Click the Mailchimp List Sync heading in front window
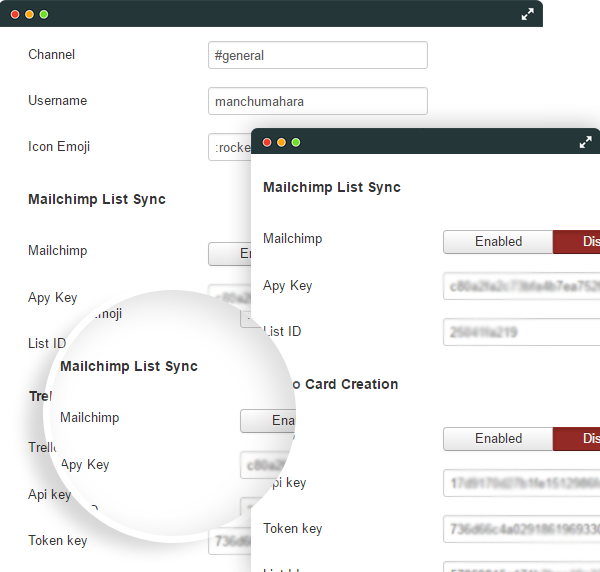 coord(332,187)
